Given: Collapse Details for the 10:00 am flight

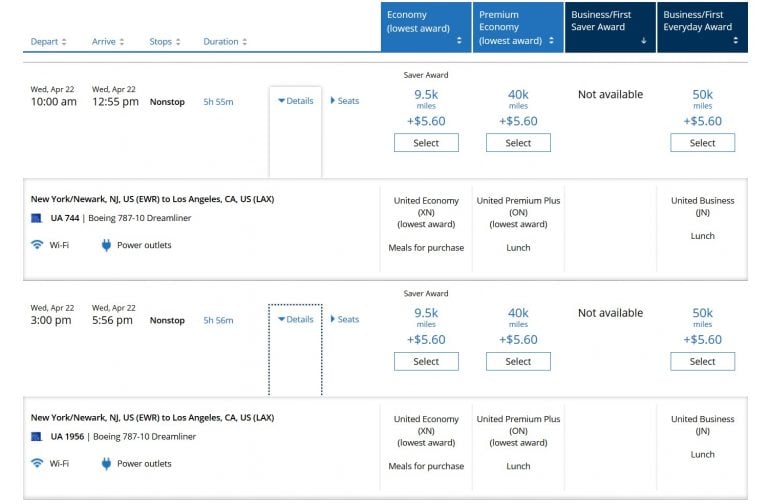Looking at the screenshot, I should point(295,101).
